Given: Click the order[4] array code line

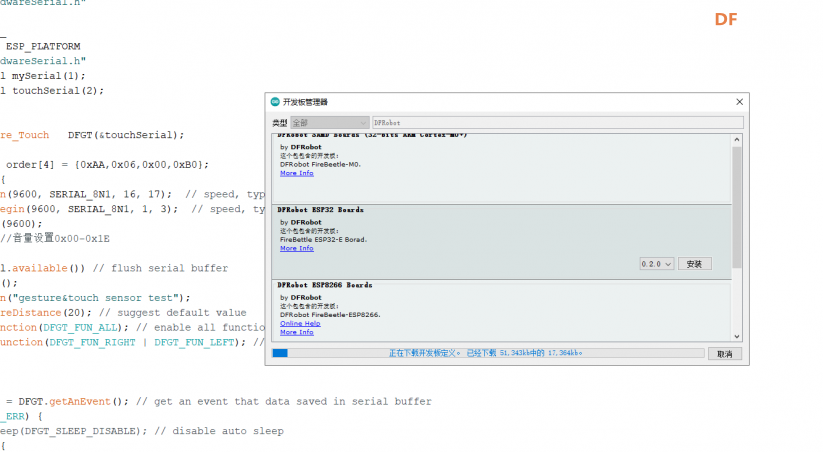Looking at the screenshot, I should click(107, 165).
